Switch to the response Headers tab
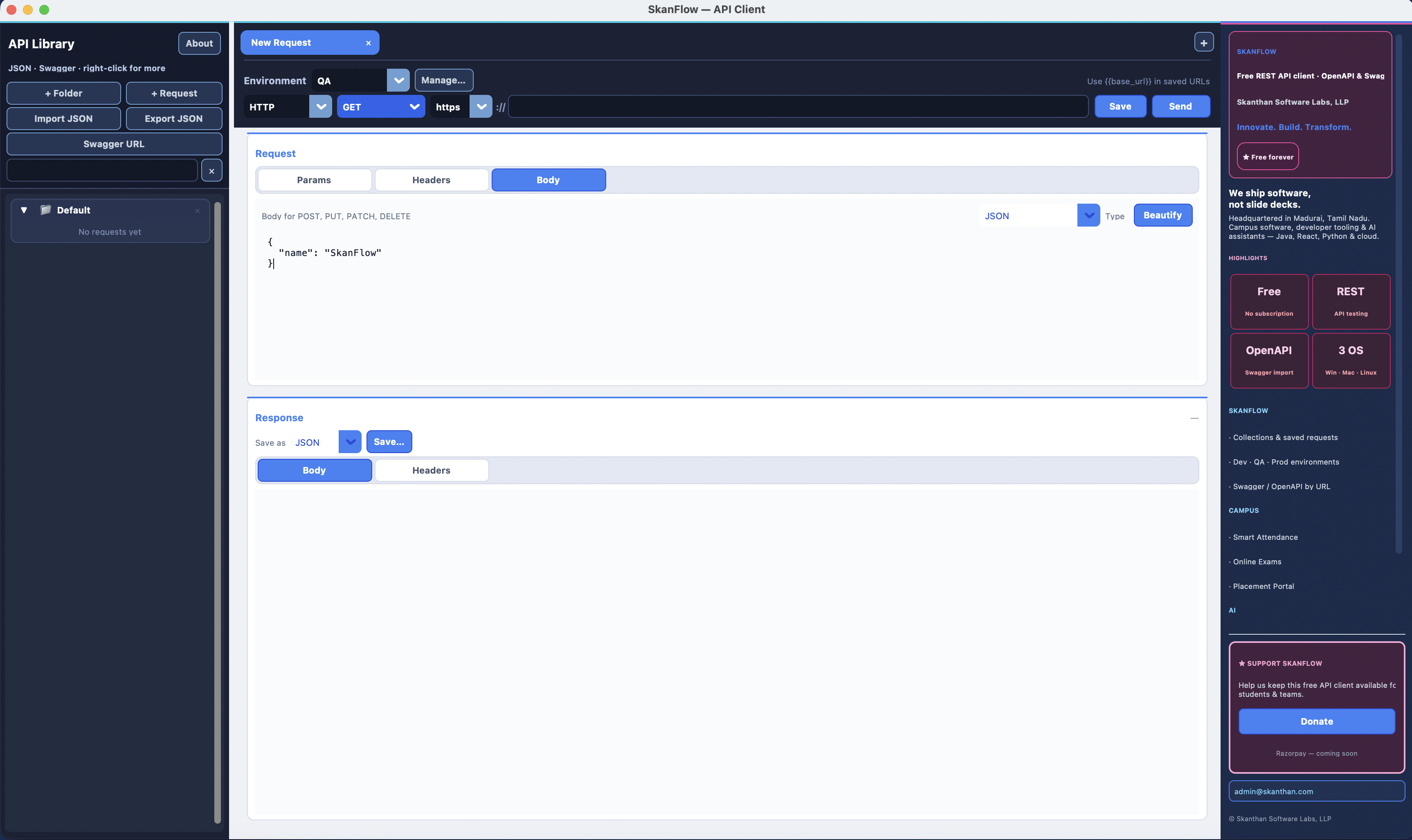Viewport: 1412px width, 840px height. [x=432, y=470]
